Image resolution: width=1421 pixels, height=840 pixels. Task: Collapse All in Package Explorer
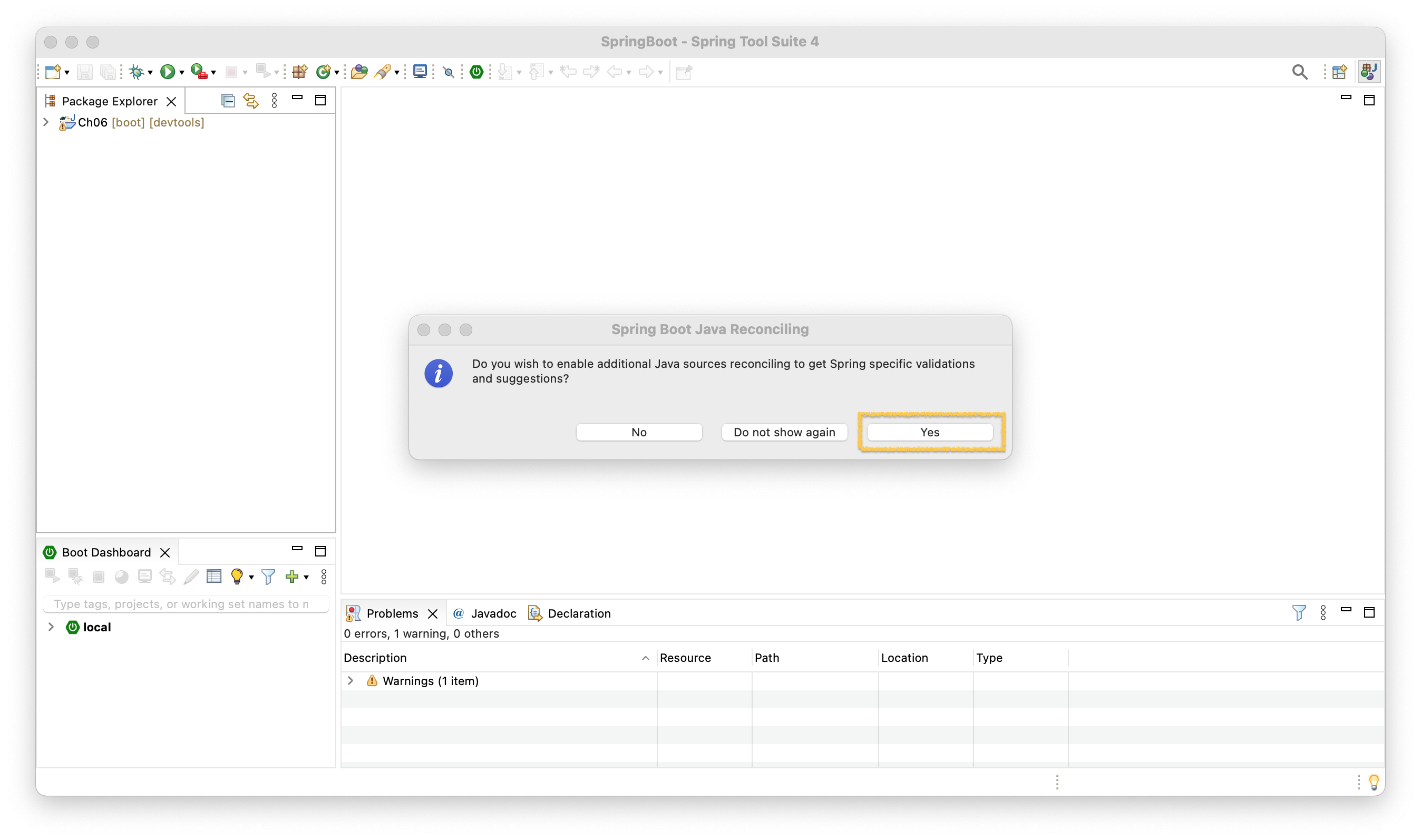coord(228,101)
